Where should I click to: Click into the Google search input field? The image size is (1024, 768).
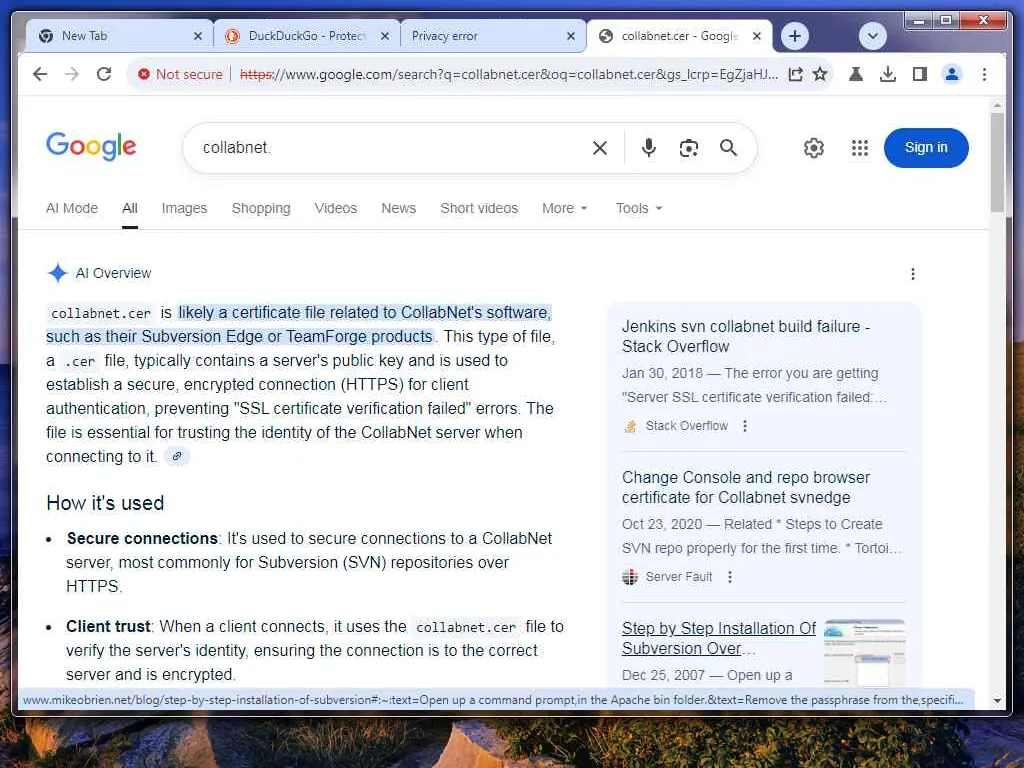point(392,148)
